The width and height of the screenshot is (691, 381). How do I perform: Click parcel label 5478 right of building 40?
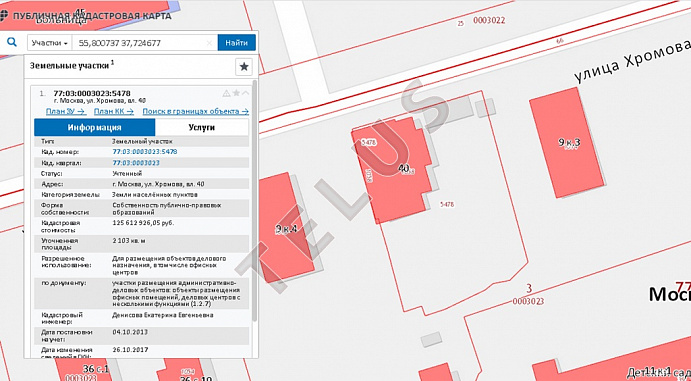tap(447, 204)
